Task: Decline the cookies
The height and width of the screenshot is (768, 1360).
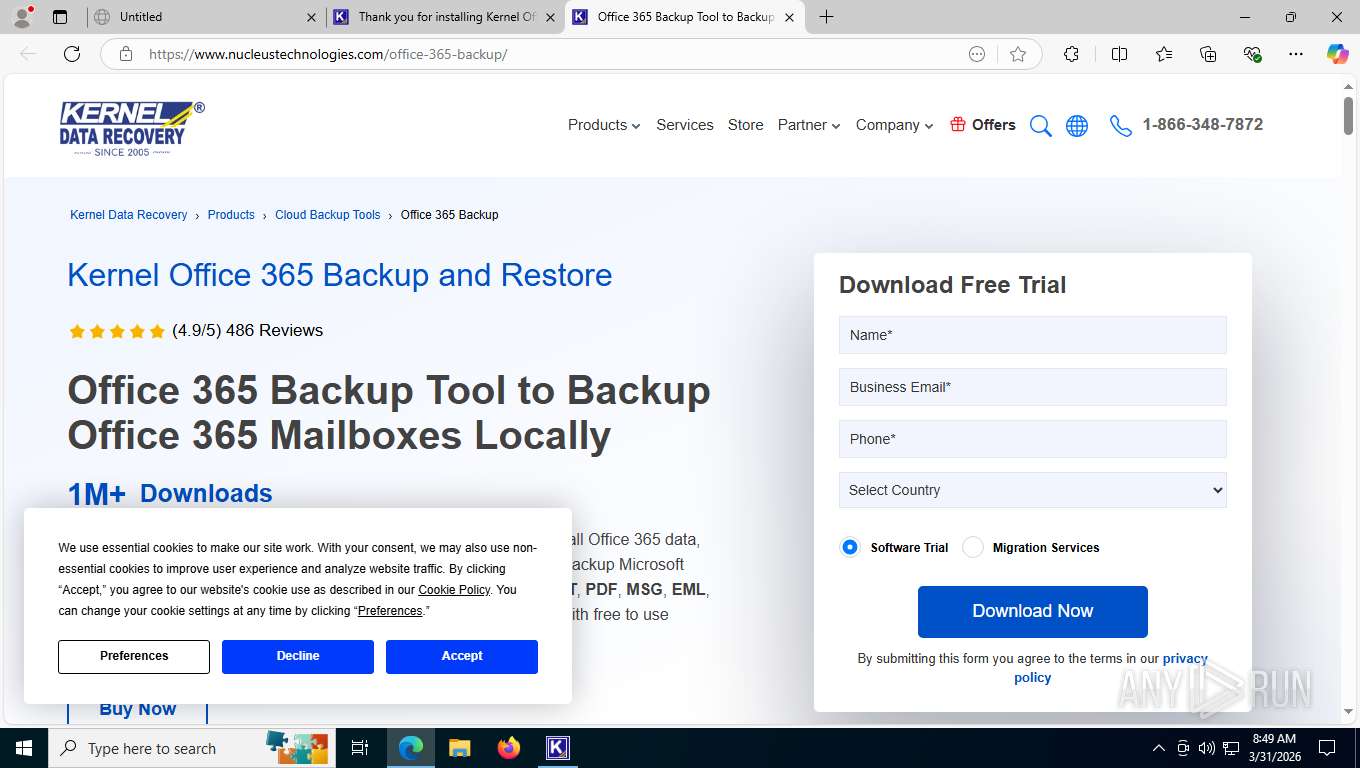Action: tap(298, 656)
